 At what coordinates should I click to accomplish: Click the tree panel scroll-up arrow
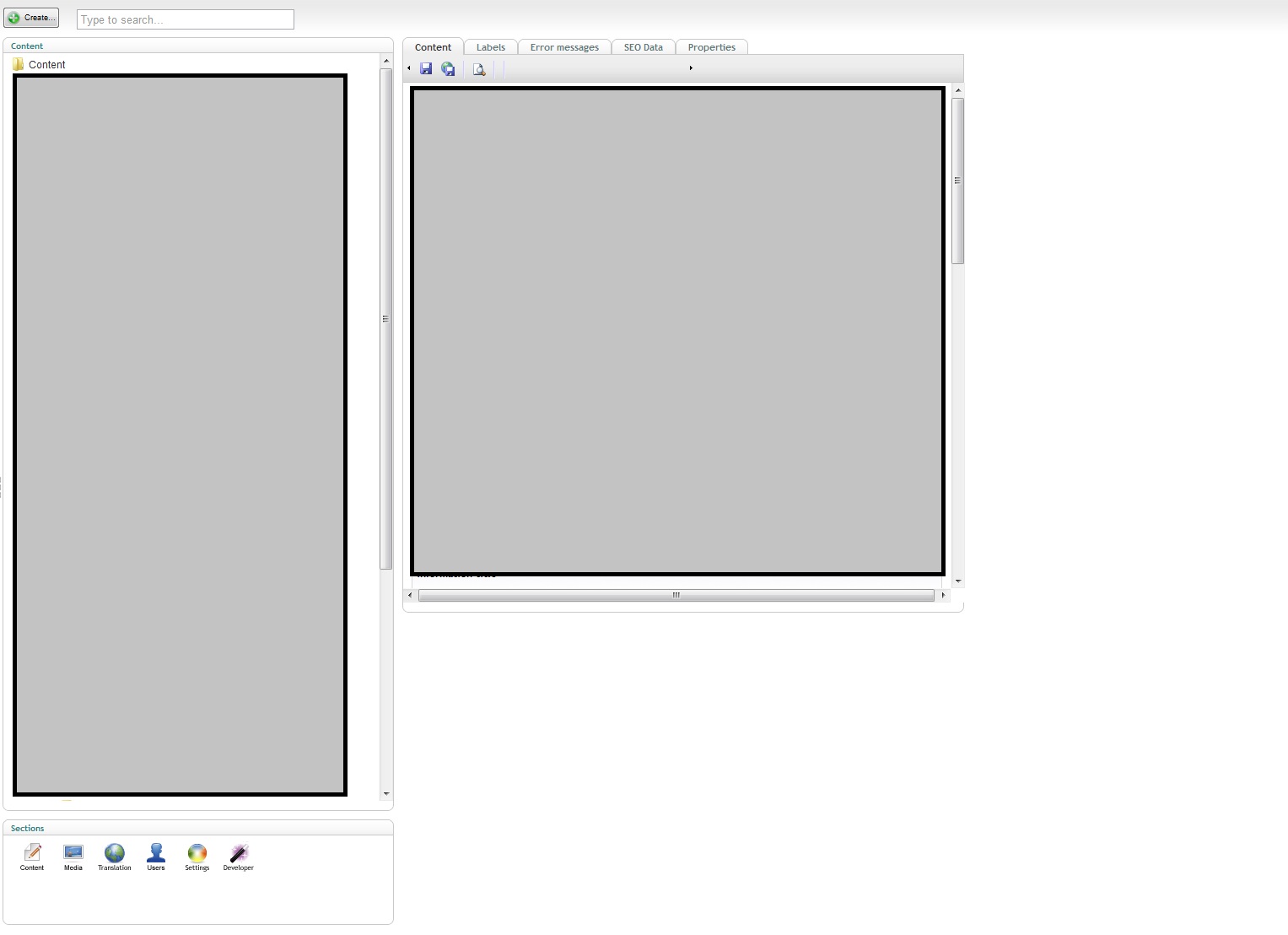point(386,61)
